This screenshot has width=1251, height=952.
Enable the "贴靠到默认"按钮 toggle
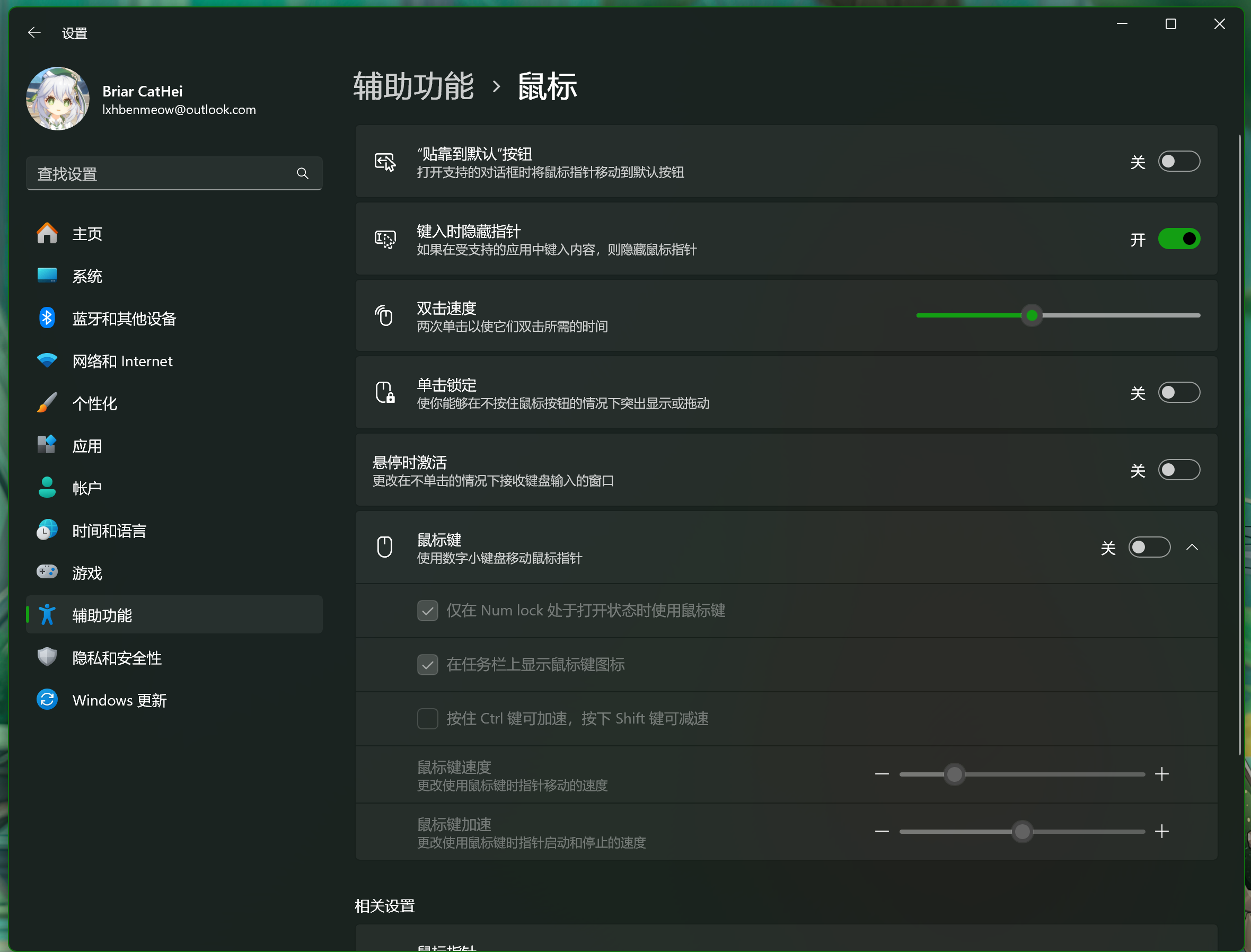[x=1178, y=162]
